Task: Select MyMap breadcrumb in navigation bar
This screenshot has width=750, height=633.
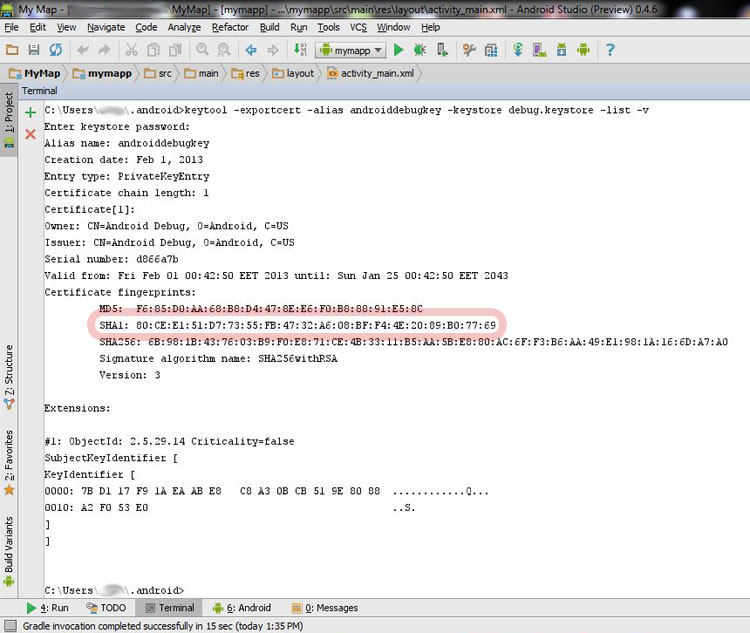Action: click(x=35, y=73)
